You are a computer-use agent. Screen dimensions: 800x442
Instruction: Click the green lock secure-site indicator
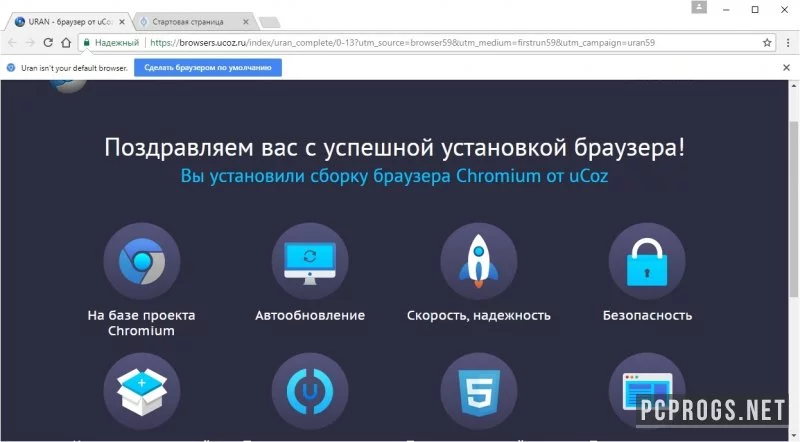pyautogui.click(x=87, y=43)
